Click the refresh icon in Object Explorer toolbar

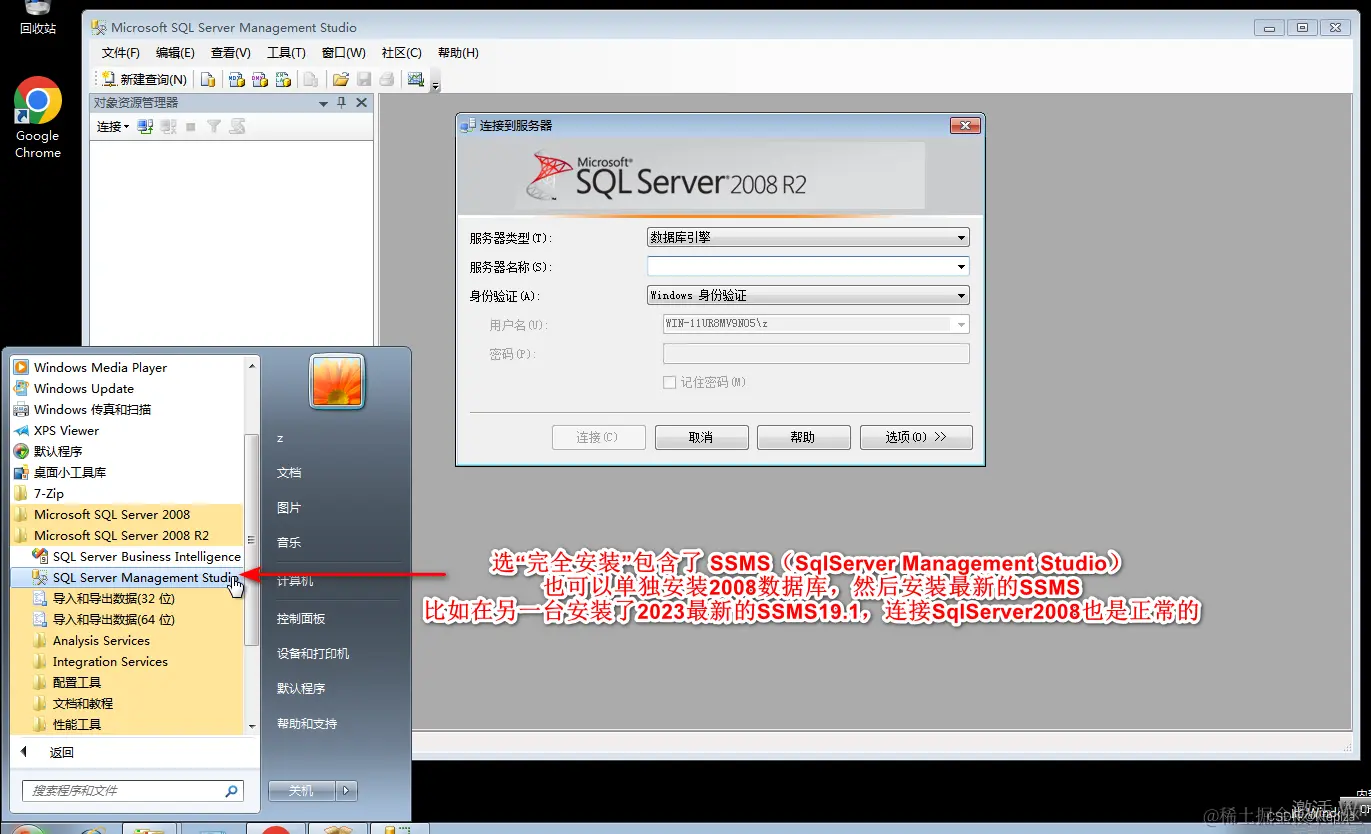tap(237, 126)
